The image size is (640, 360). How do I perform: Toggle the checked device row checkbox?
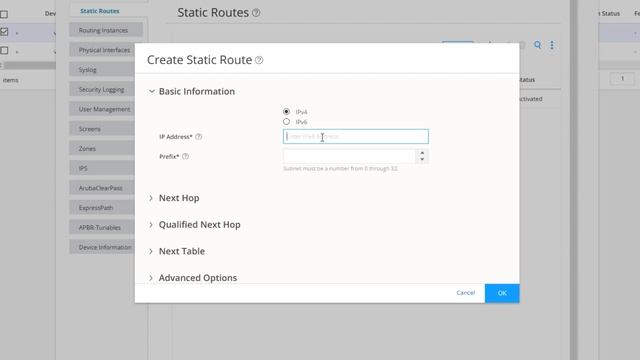click(4, 32)
